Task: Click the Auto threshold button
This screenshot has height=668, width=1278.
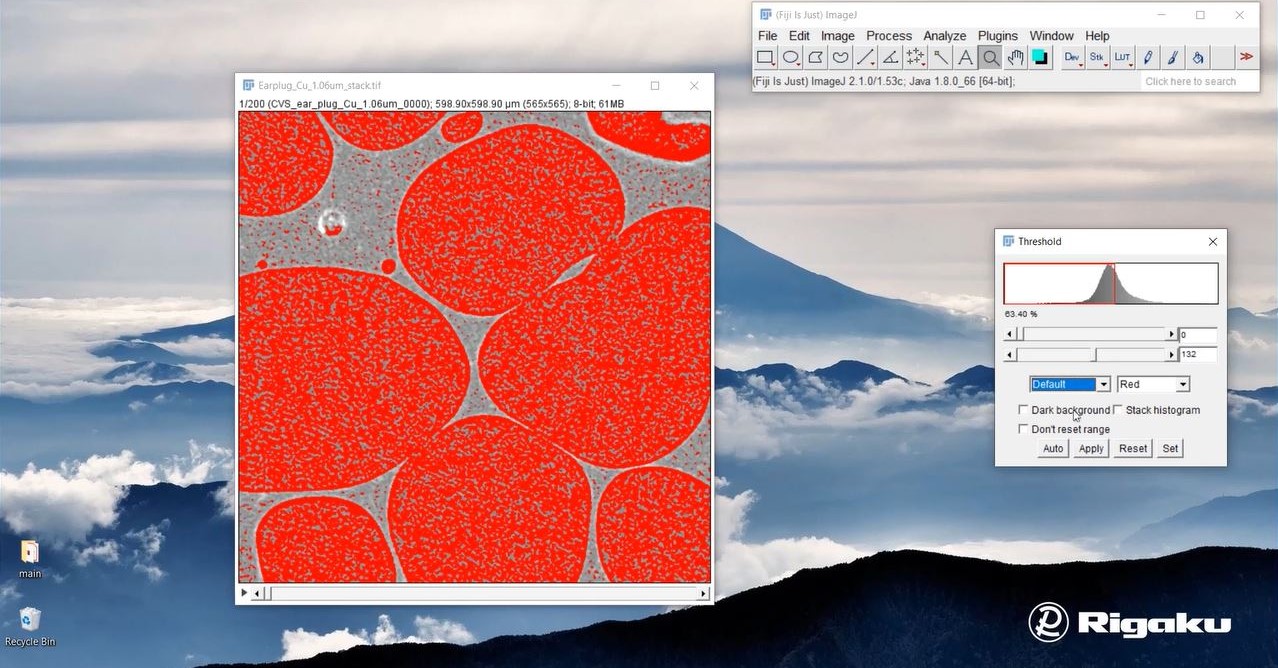Action: click(1052, 448)
